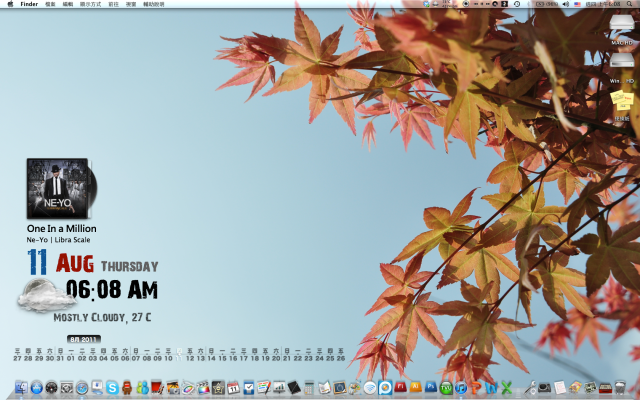Screen dimensions: 640x400
Task: Click the One In a Million song title
Action: (61, 228)
